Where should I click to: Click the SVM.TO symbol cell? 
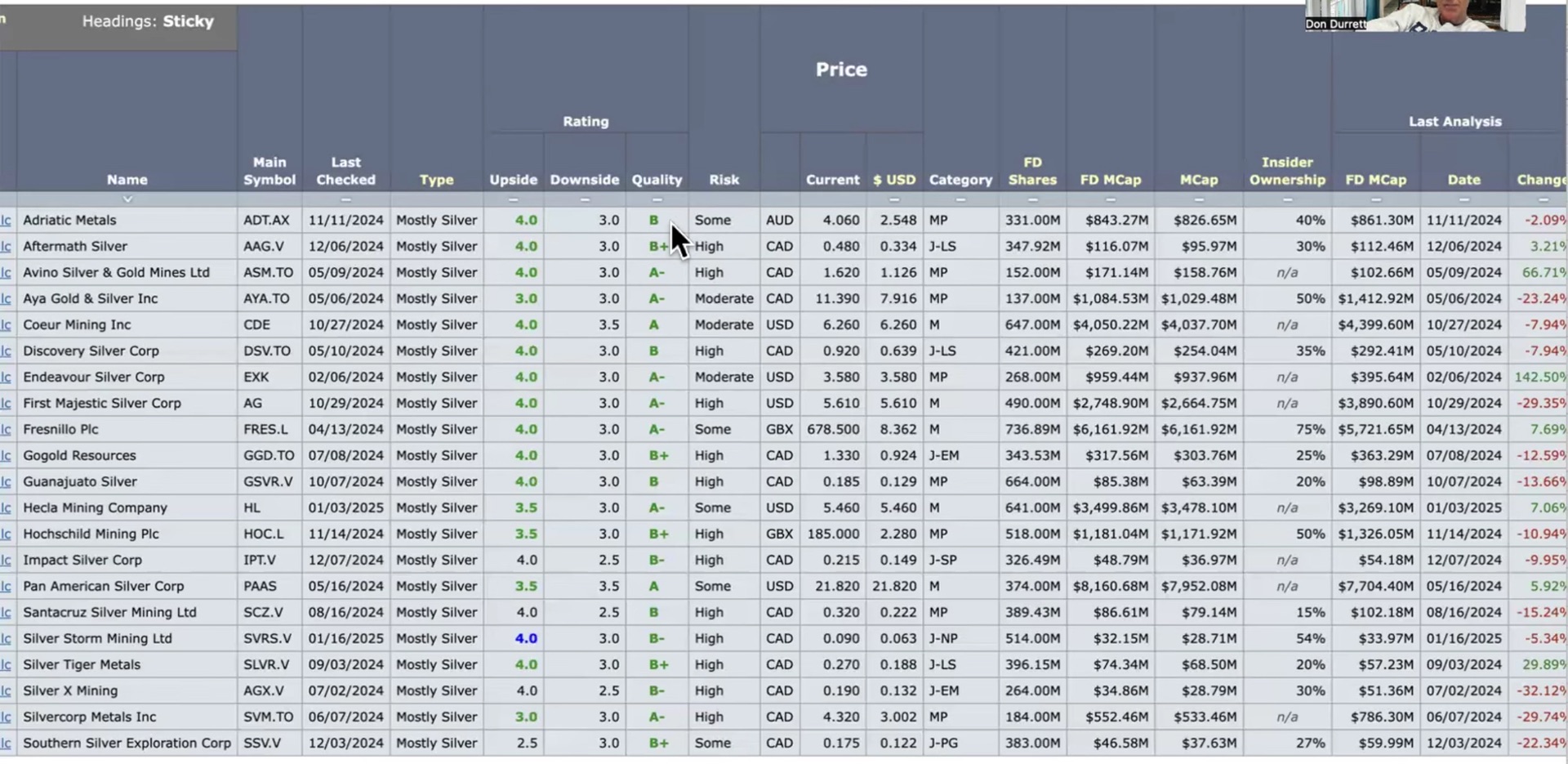click(x=268, y=717)
